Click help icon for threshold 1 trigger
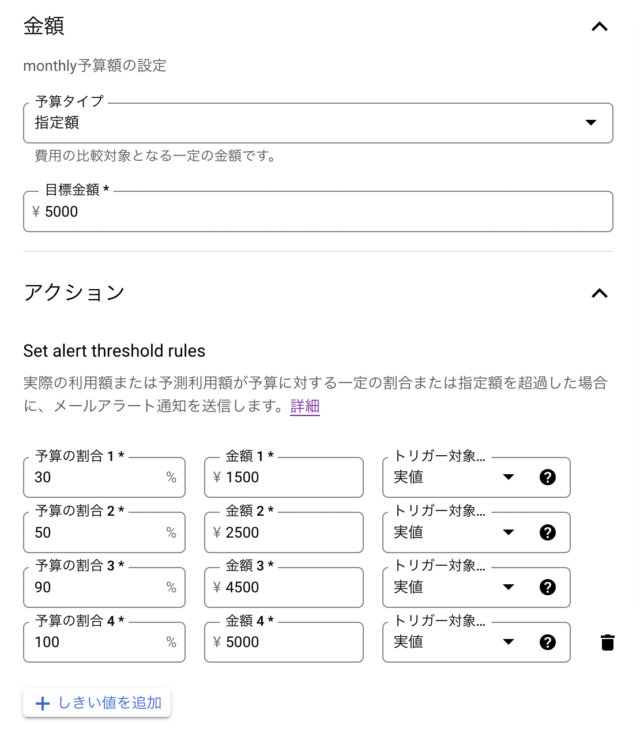 pos(547,477)
